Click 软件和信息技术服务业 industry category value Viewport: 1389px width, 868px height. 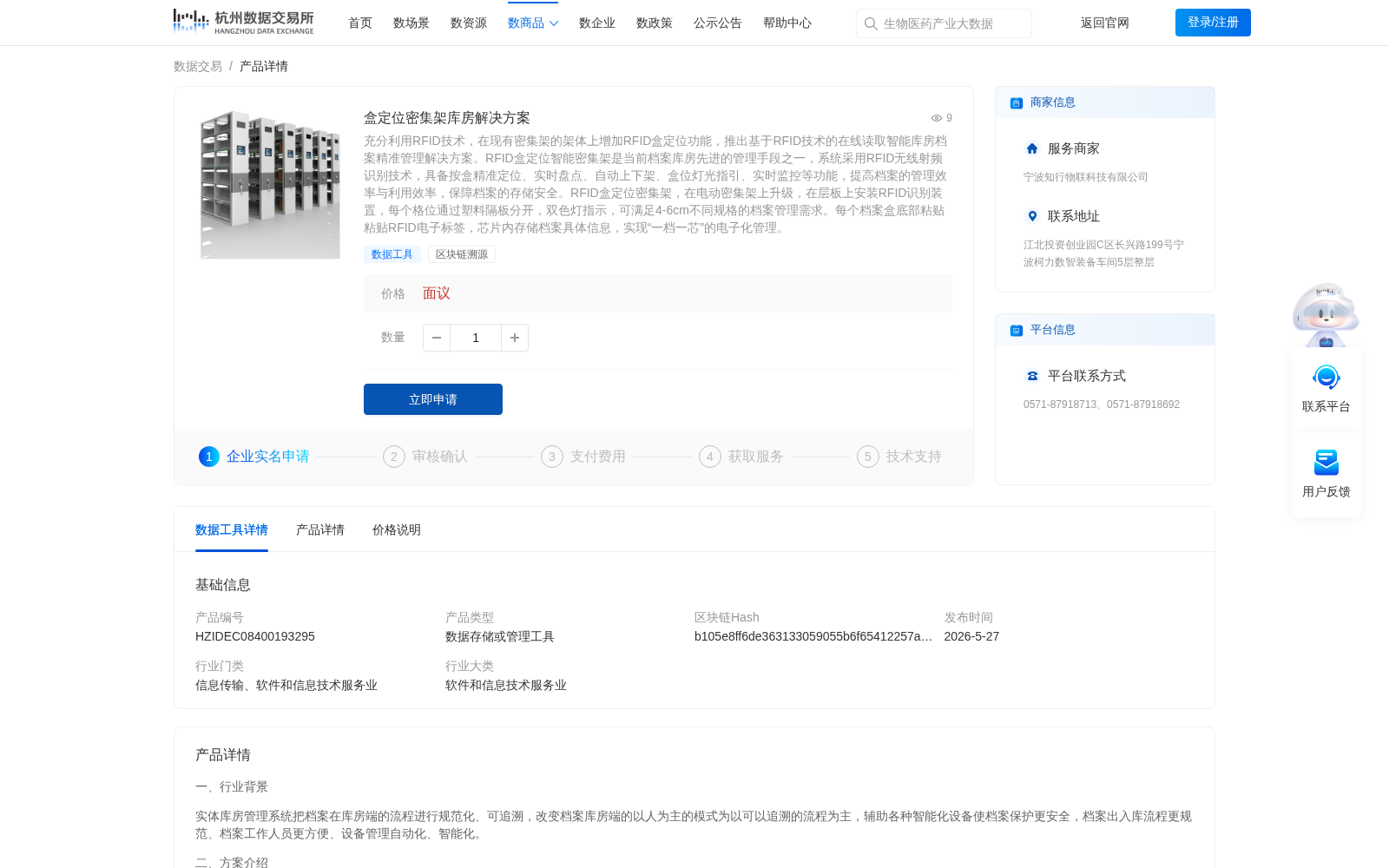click(506, 685)
